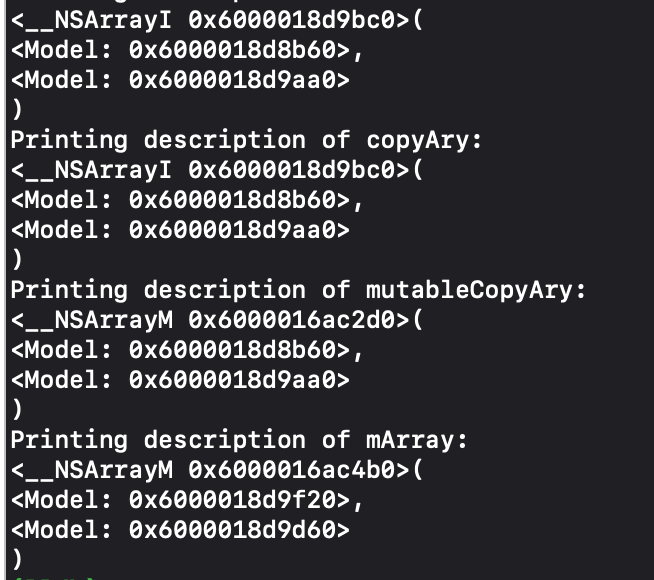This screenshot has height=580, width=654.
Task: Click the 'Printing description of mutableCopyAry:' line
Action: click(x=298, y=290)
